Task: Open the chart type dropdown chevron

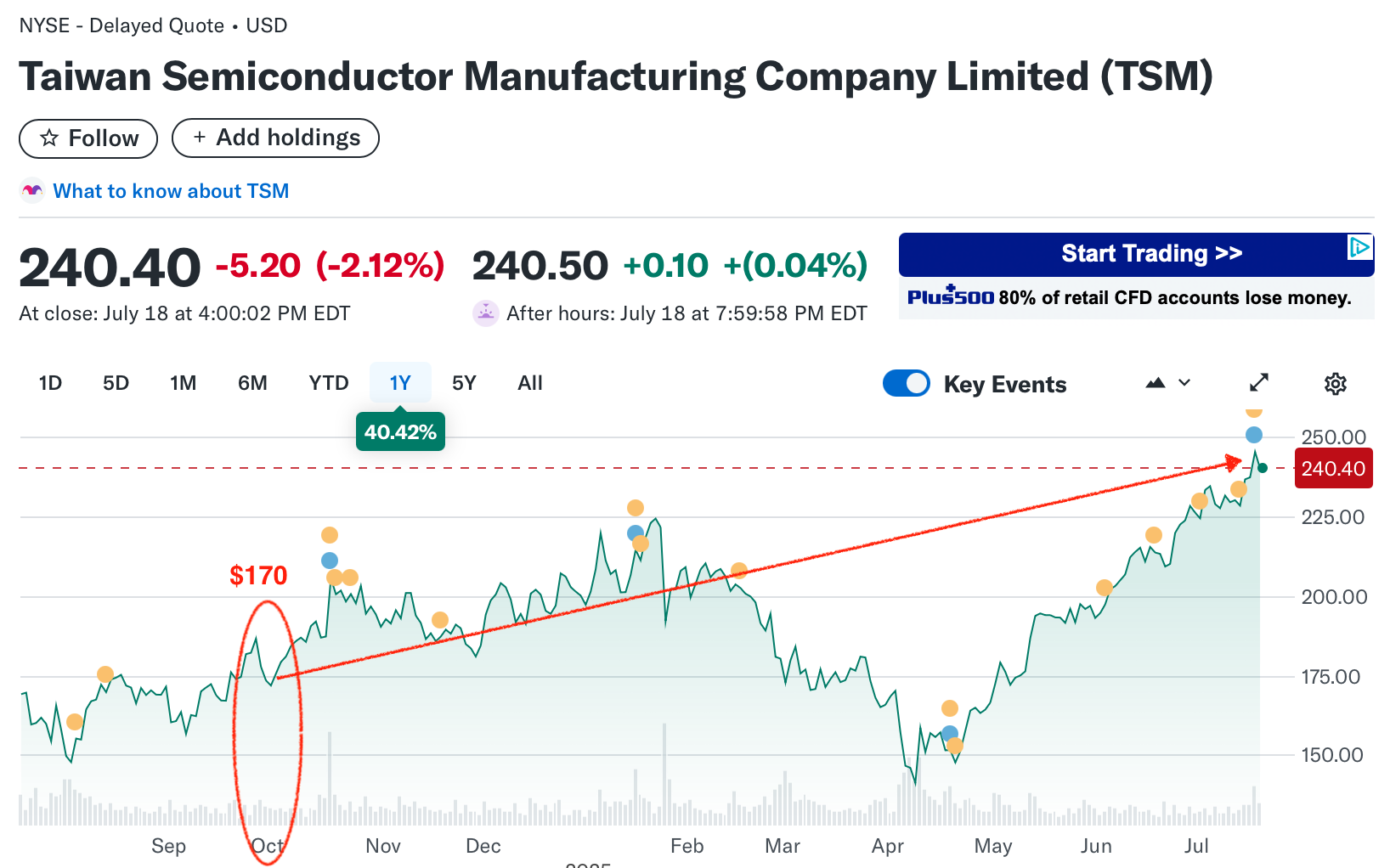Action: click(1184, 383)
